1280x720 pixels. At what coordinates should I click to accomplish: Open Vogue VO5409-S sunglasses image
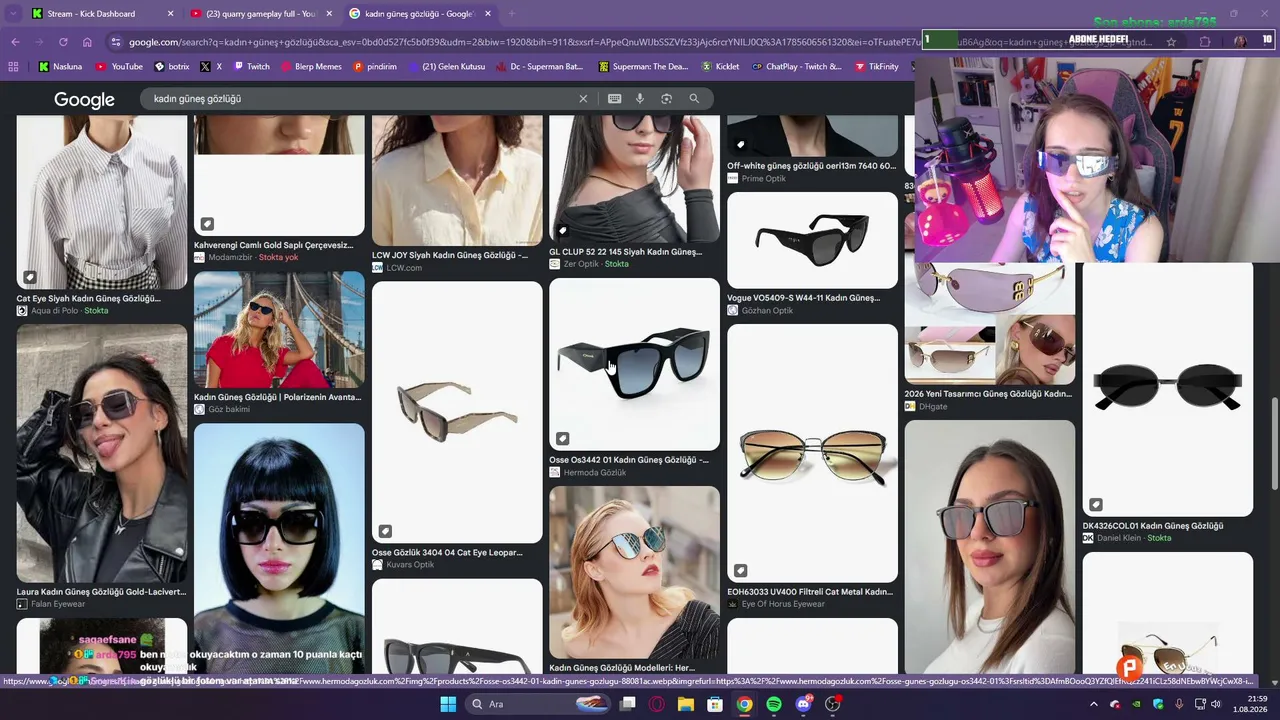coord(812,240)
